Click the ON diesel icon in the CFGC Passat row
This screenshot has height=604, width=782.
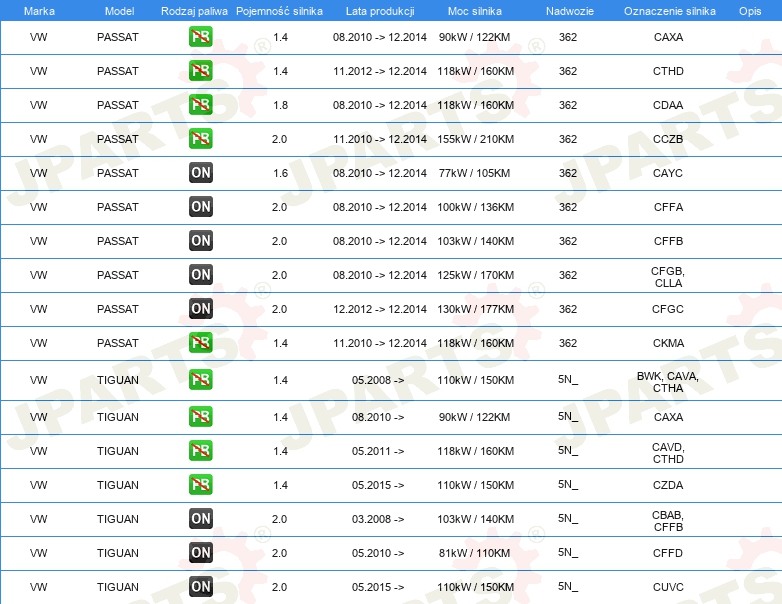click(x=200, y=309)
